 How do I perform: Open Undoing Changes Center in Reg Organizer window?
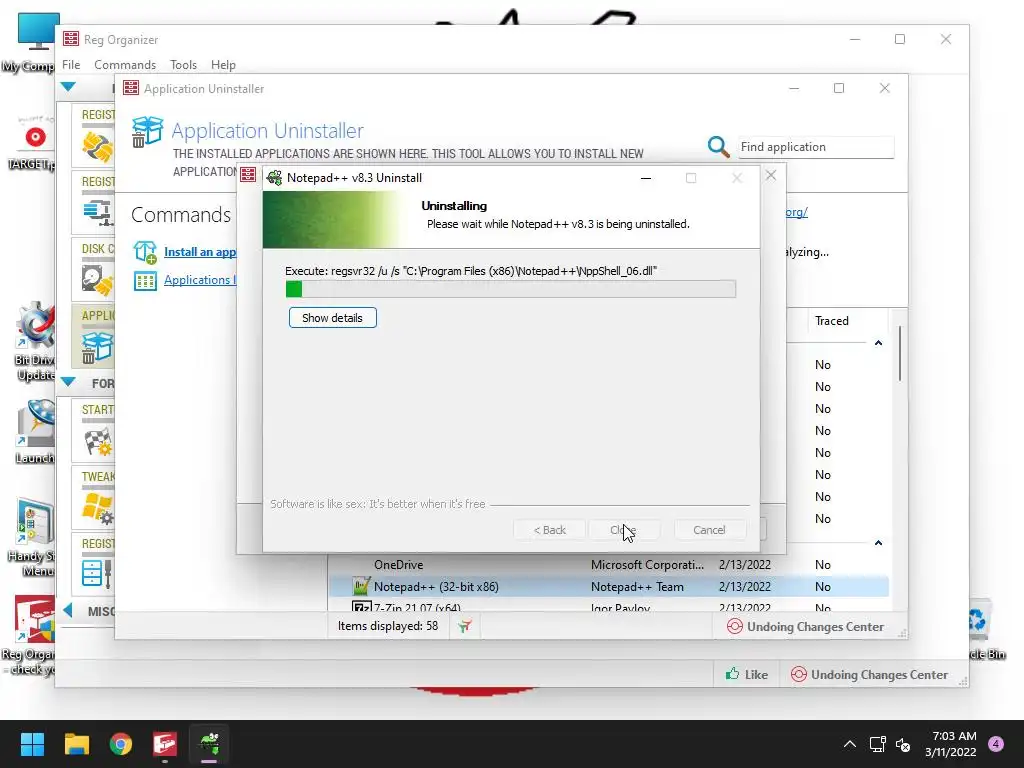(869, 675)
